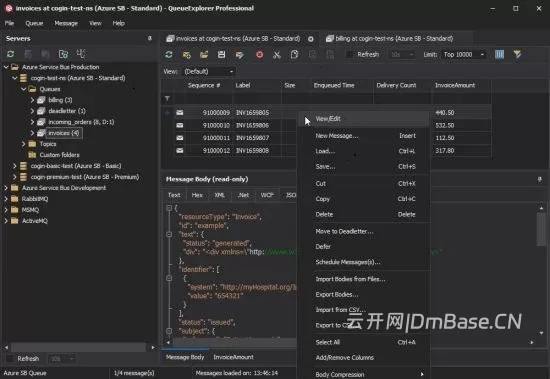Click the filter funnel icon in toolbar

517,54
